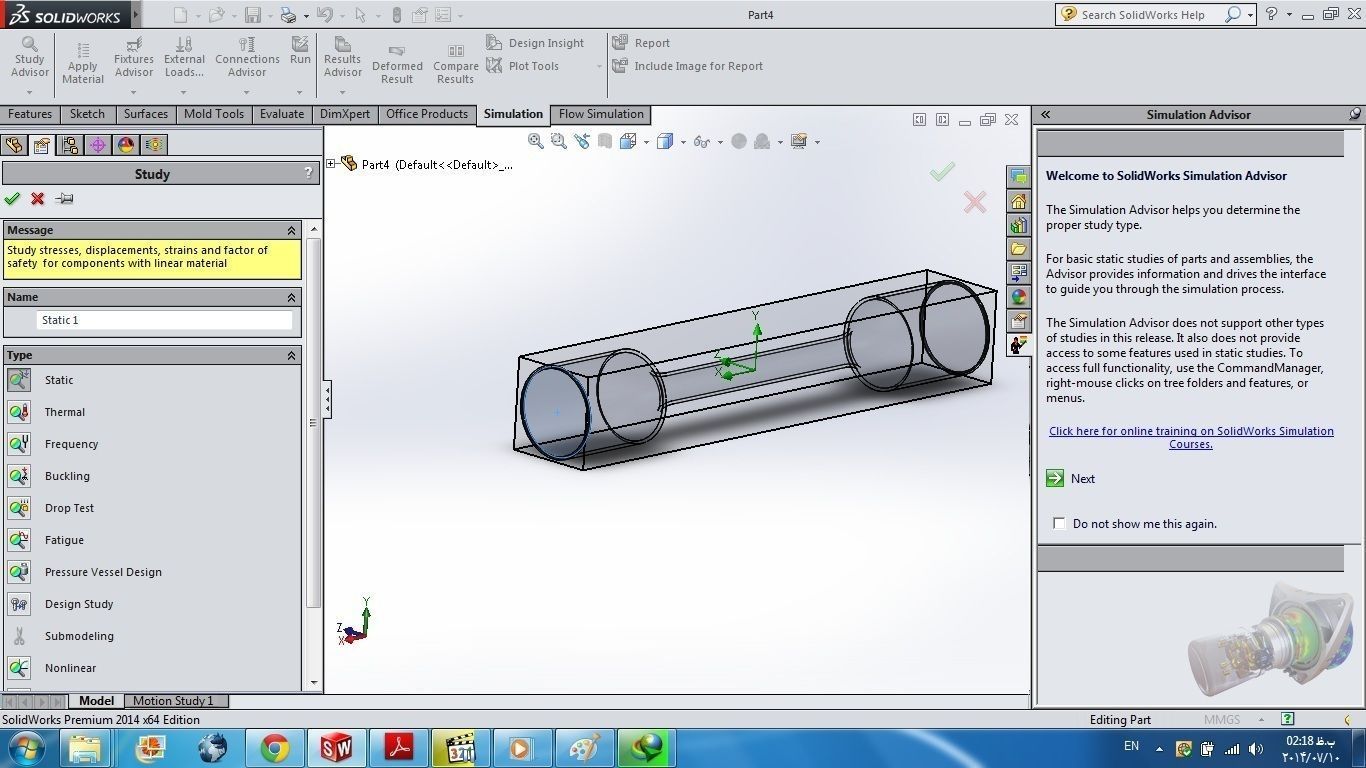Open the Motion Study 1 tab
Viewport: 1366px width, 768px height.
click(174, 700)
